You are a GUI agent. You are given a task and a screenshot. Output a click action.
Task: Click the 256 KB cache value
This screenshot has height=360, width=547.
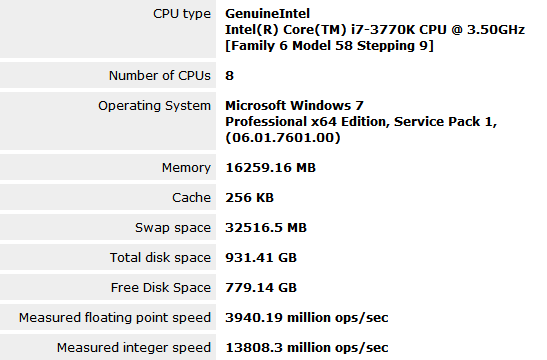(249, 198)
